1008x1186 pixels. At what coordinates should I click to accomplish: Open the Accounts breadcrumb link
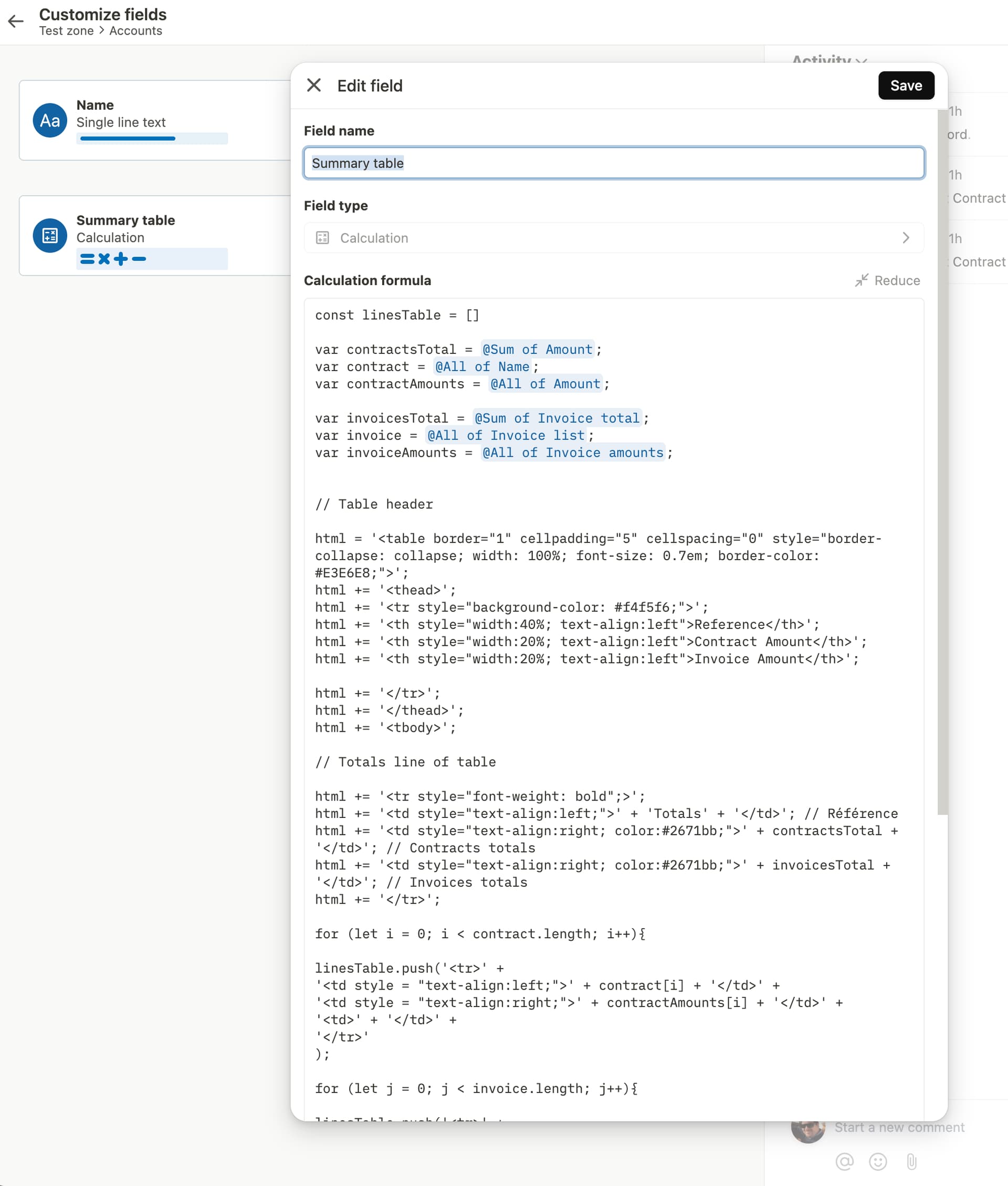[x=135, y=31]
